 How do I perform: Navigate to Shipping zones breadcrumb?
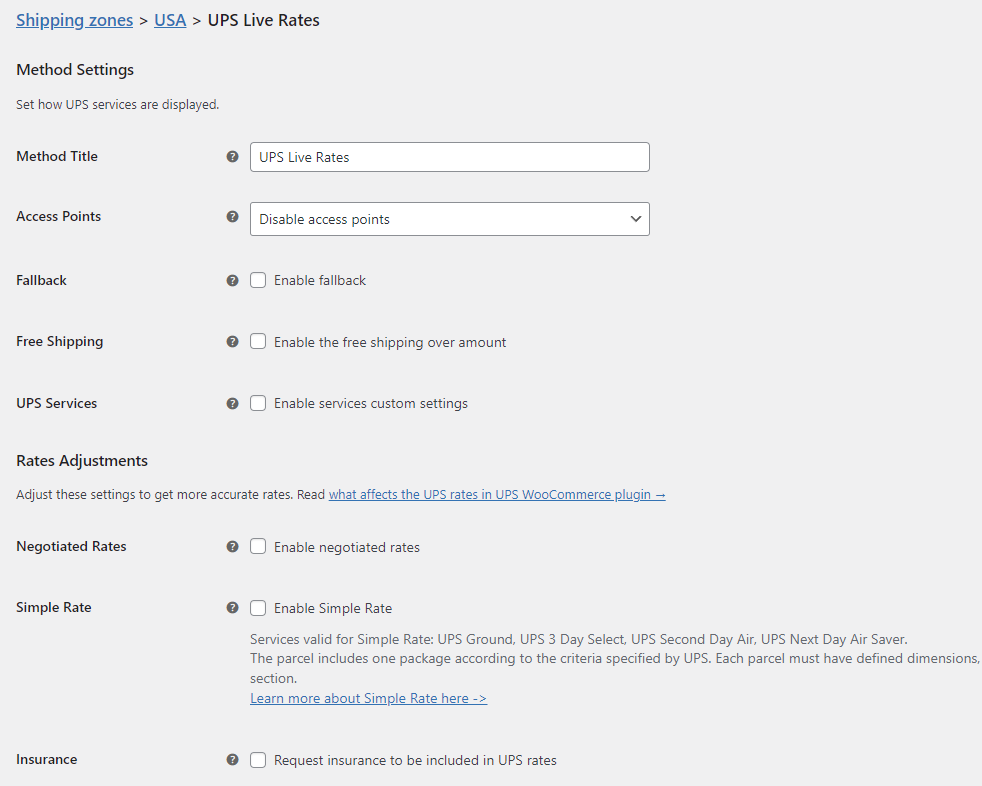[74, 20]
